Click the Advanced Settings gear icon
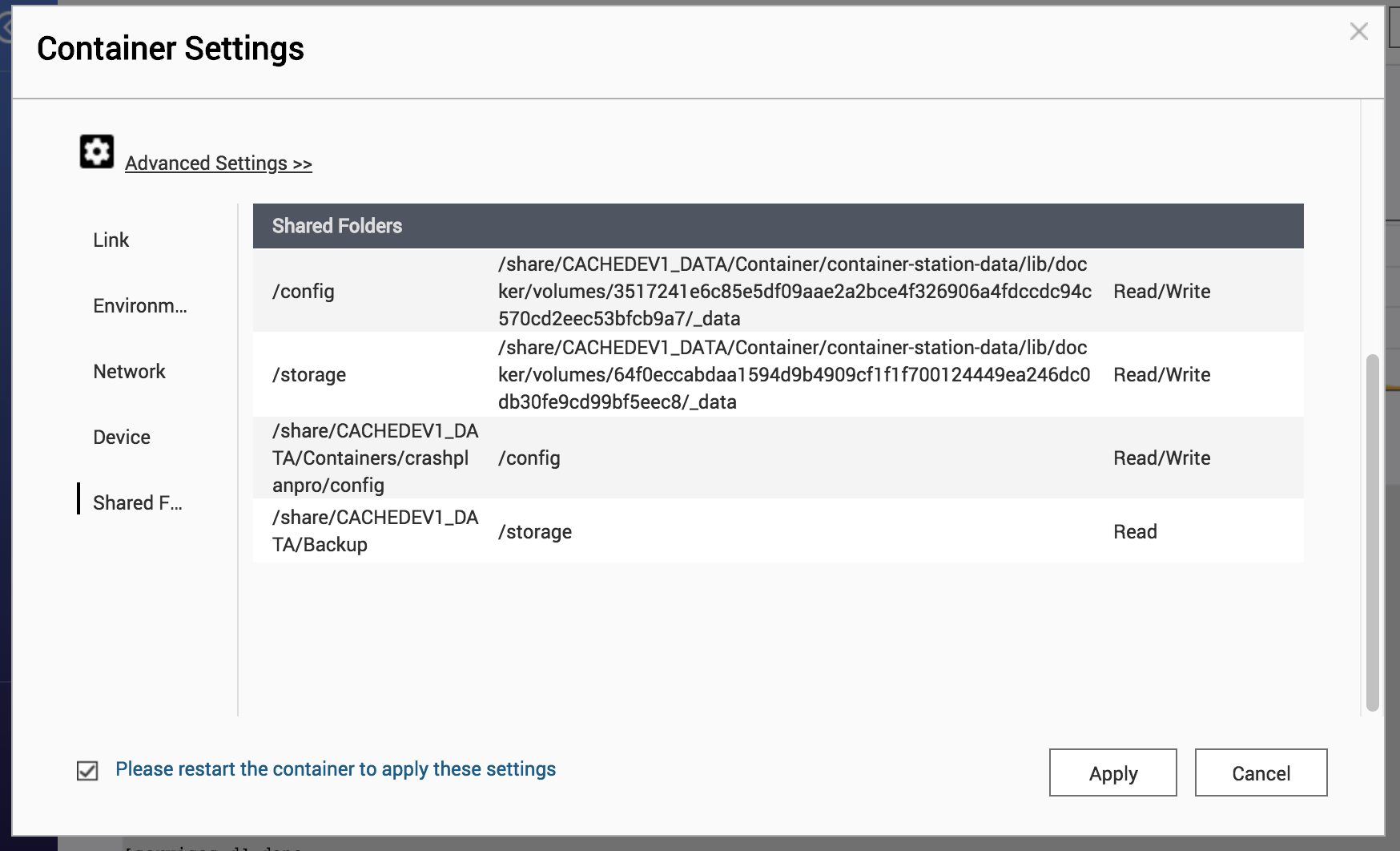Viewport: 1400px width, 851px height. (x=95, y=151)
